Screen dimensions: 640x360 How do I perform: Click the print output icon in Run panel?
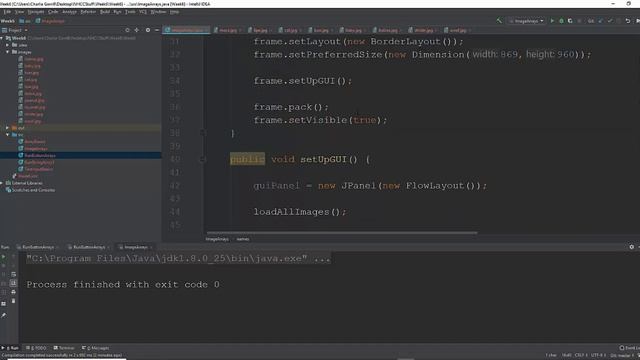pyautogui.click(x=13, y=292)
